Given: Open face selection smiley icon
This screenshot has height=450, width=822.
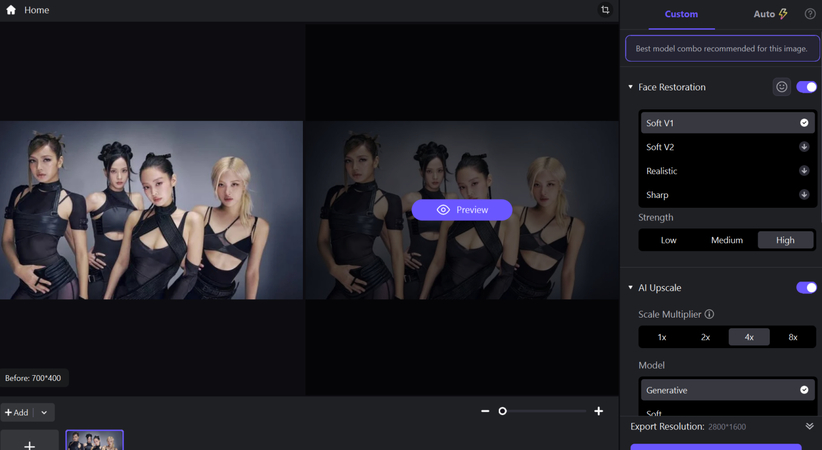Looking at the screenshot, I should (782, 87).
